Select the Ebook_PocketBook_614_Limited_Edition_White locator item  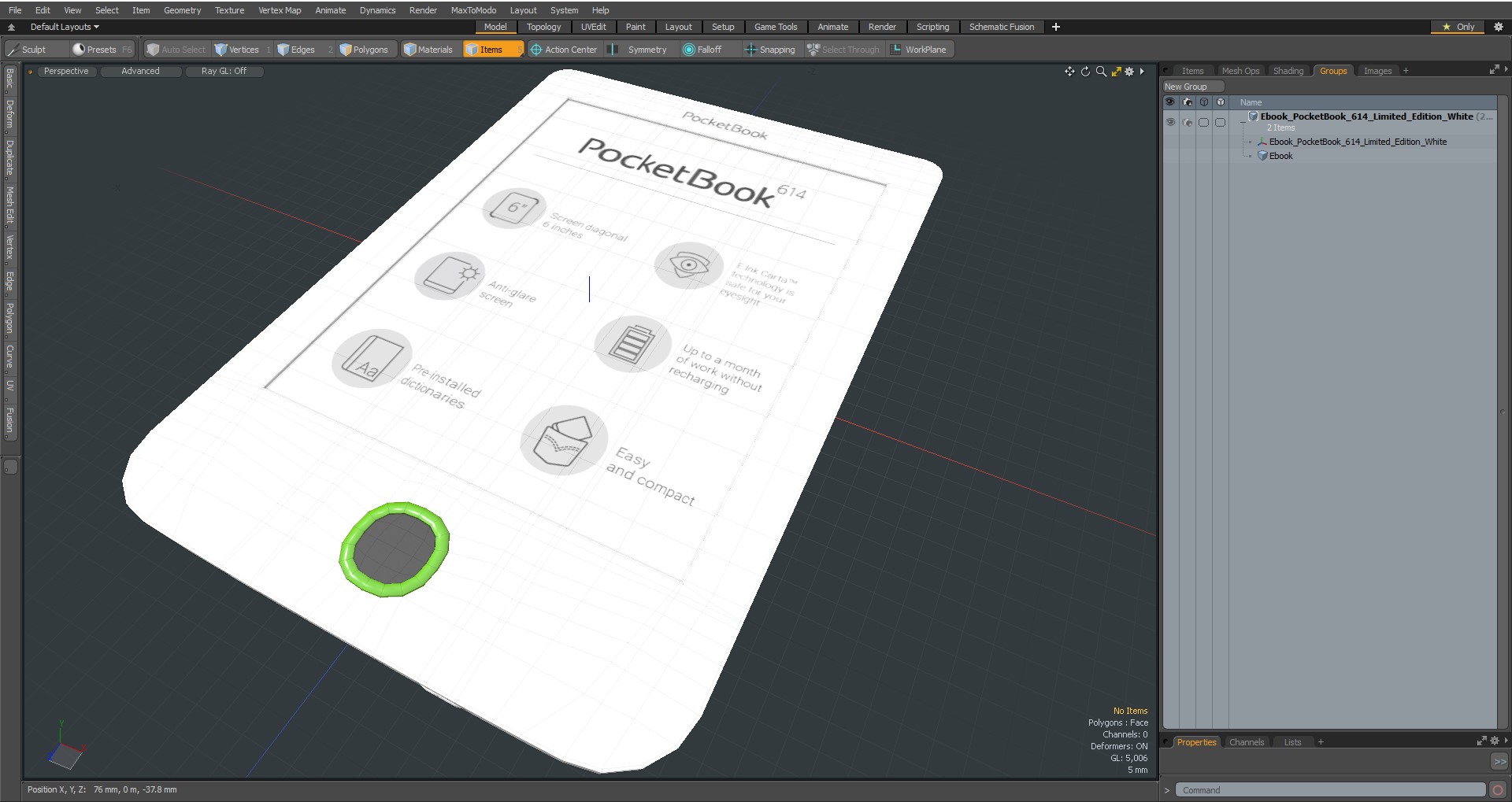1358,142
